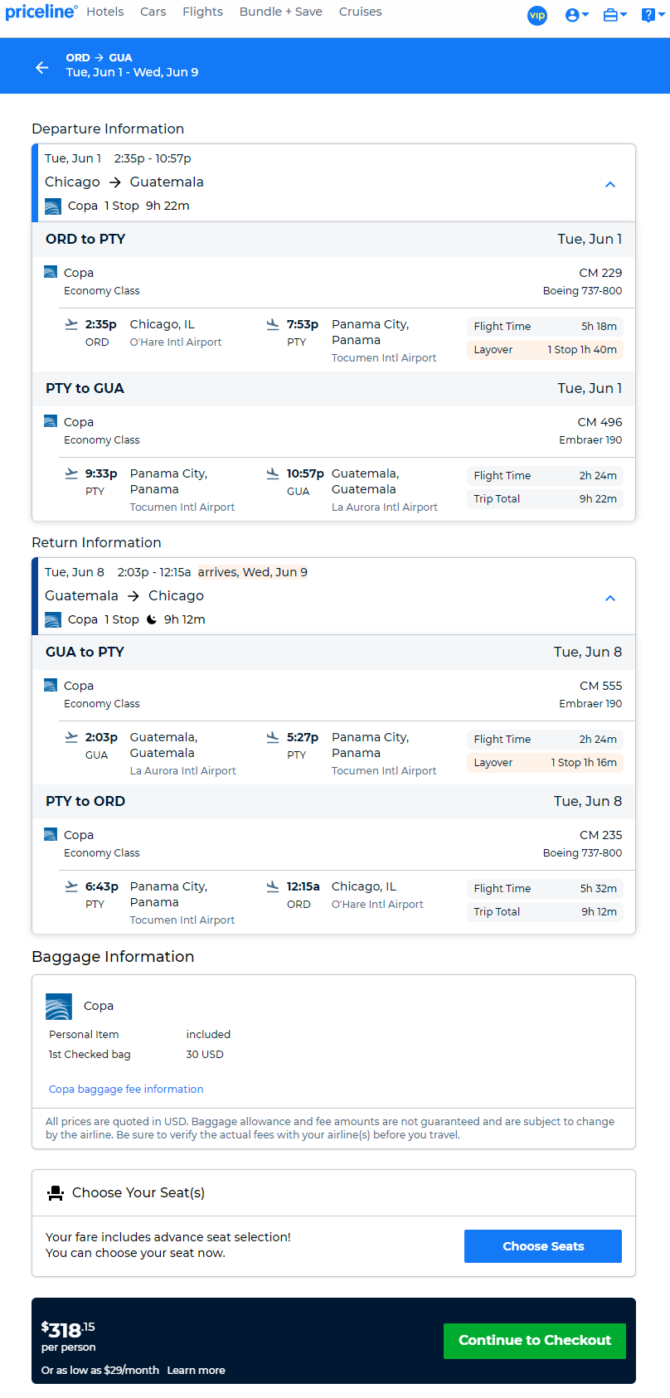Open the Learn more monthly payment link
This screenshot has width=670, height=1398.
(x=196, y=1370)
